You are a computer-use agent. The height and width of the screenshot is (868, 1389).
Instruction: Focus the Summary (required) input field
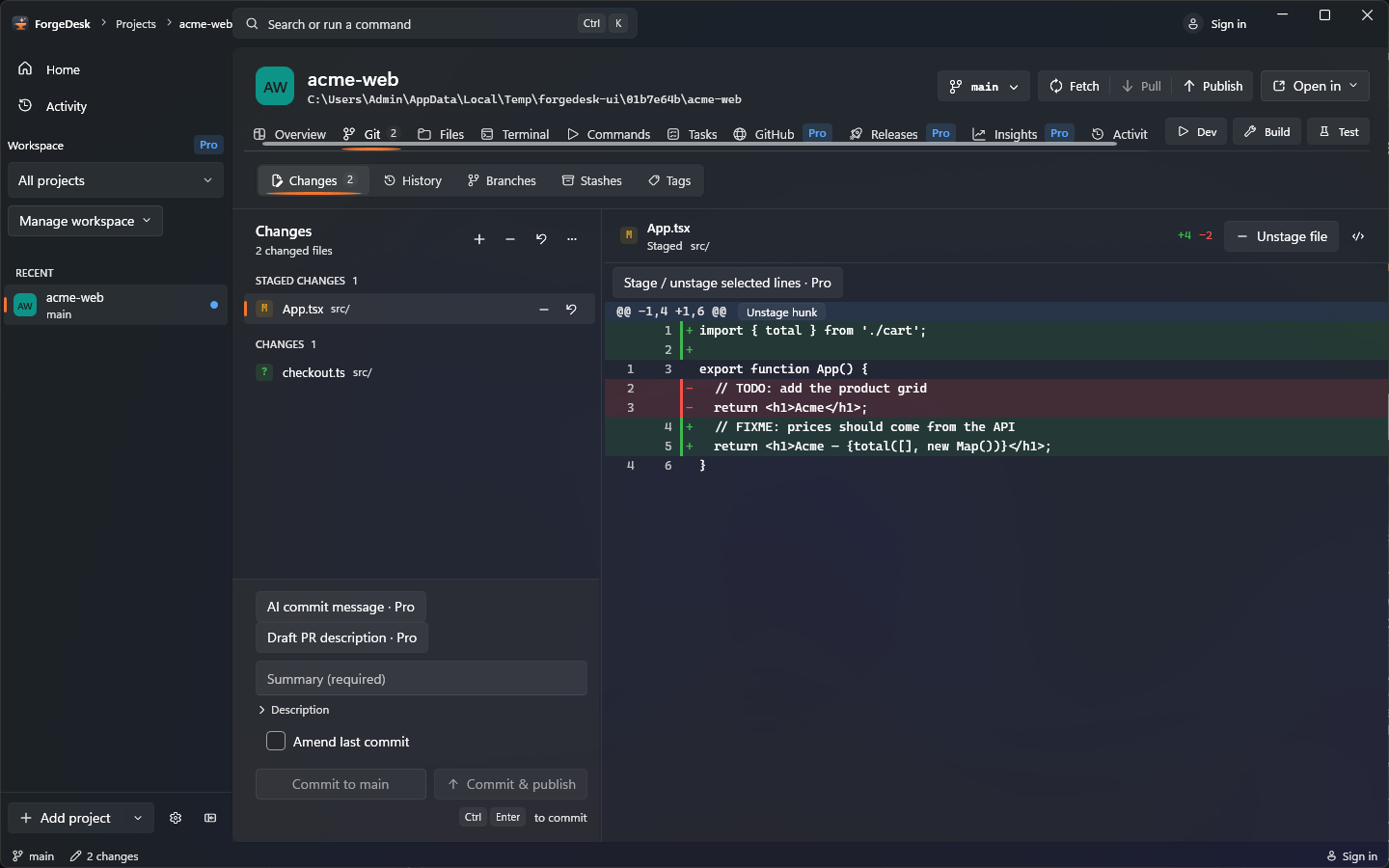pyautogui.click(x=422, y=678)
